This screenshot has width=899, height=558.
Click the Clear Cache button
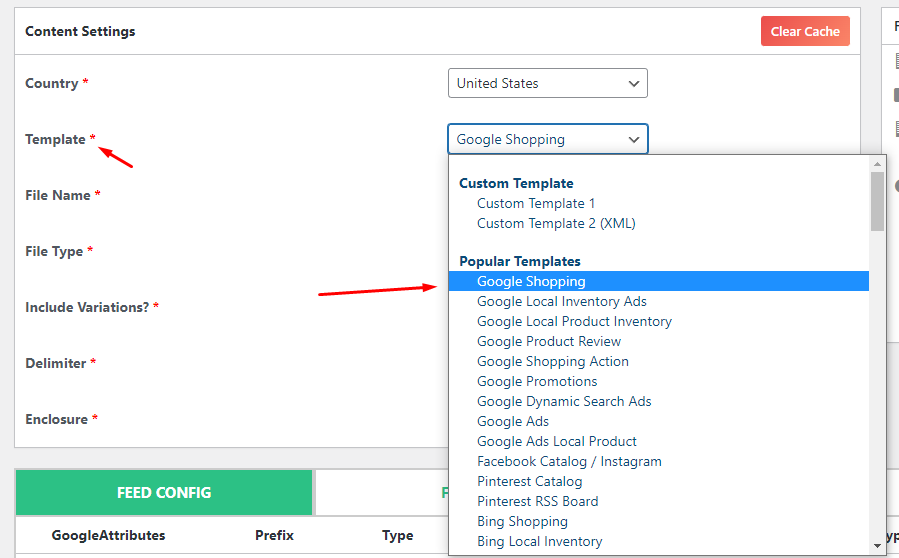click(x=805, y=32)
